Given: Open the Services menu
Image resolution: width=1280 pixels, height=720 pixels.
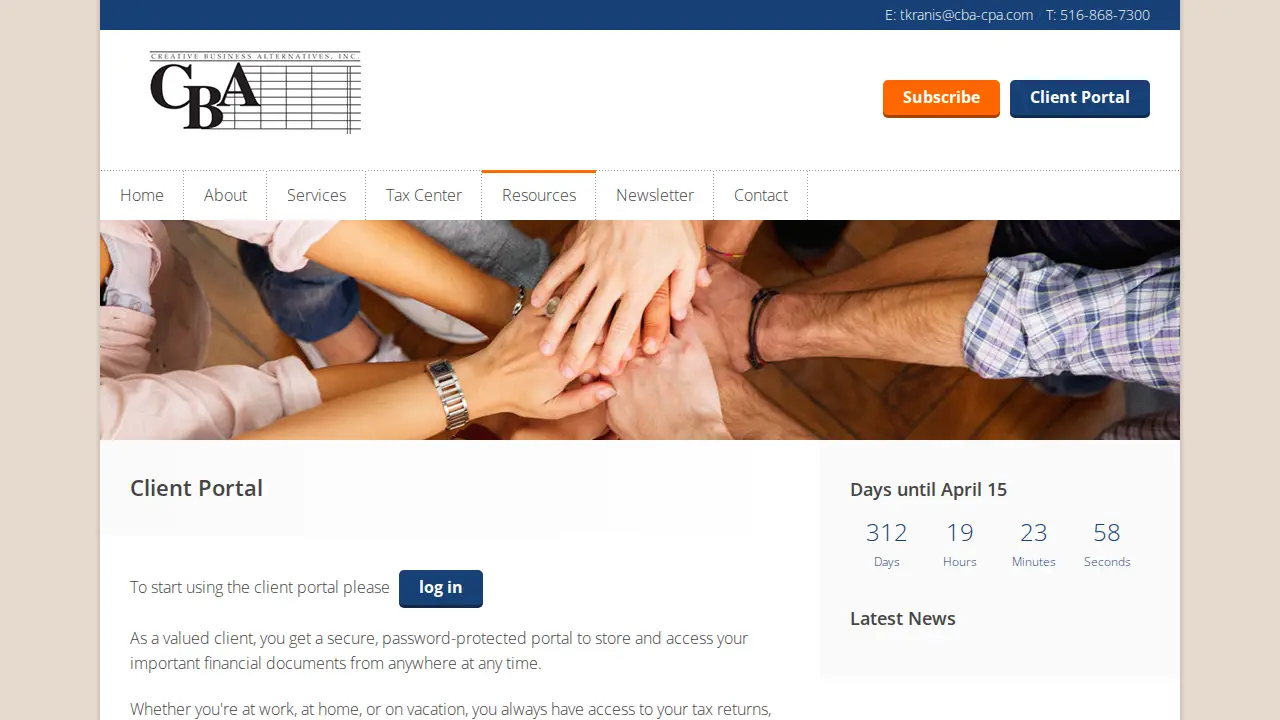Looking at the screenshot, I should 316,195.
